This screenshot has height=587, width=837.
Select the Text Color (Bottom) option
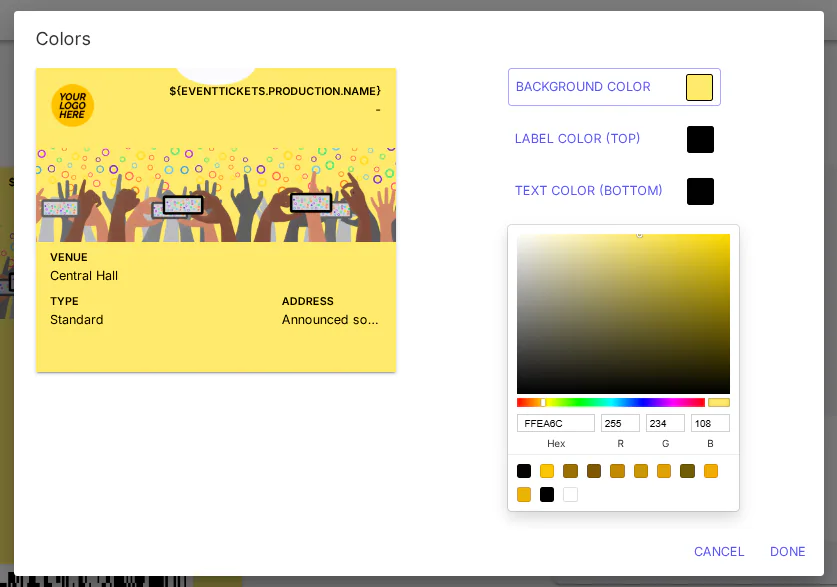click(588, 191)
